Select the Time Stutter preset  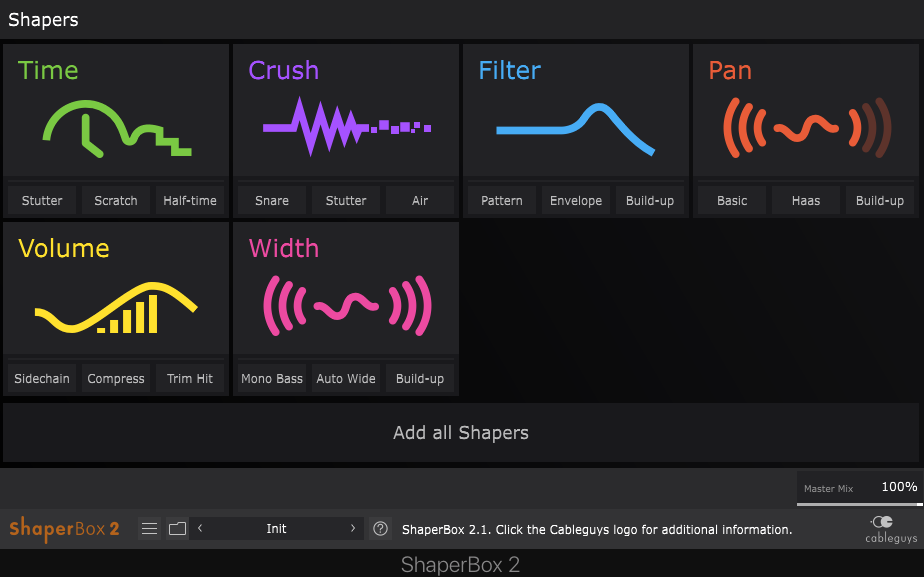[x=42, y=200]
